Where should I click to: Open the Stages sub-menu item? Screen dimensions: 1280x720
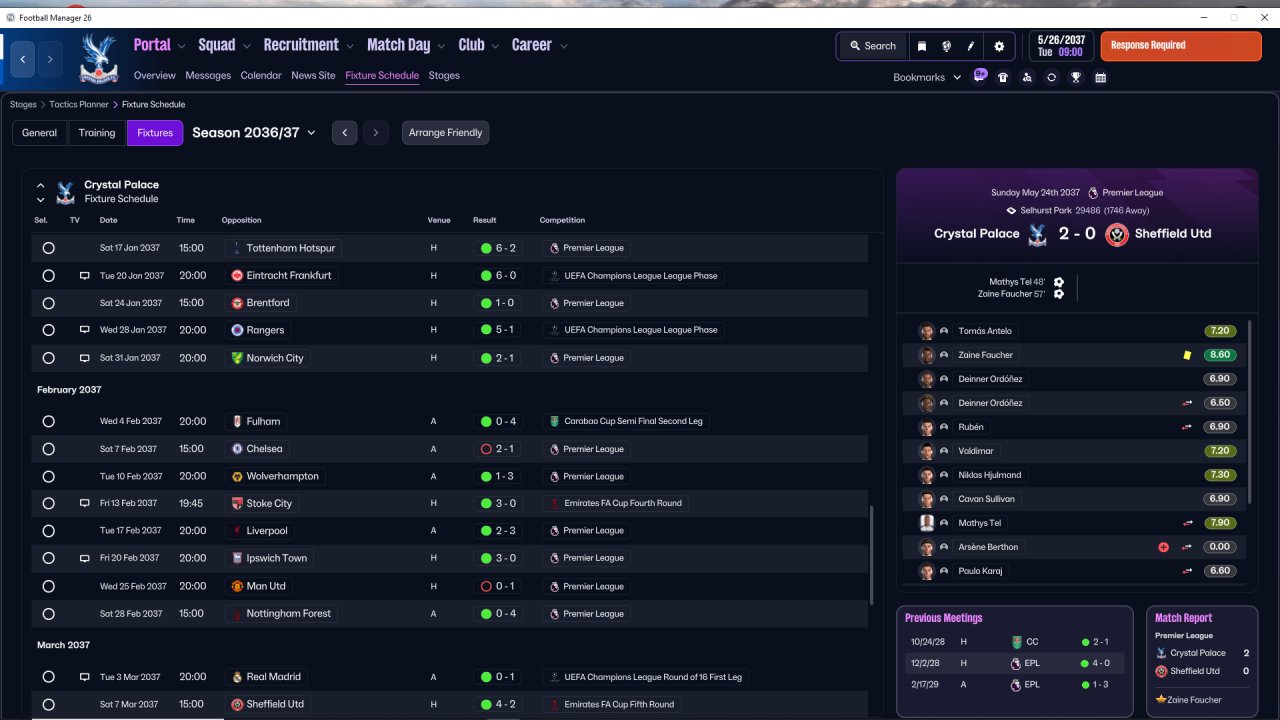[x=444, y=75]
